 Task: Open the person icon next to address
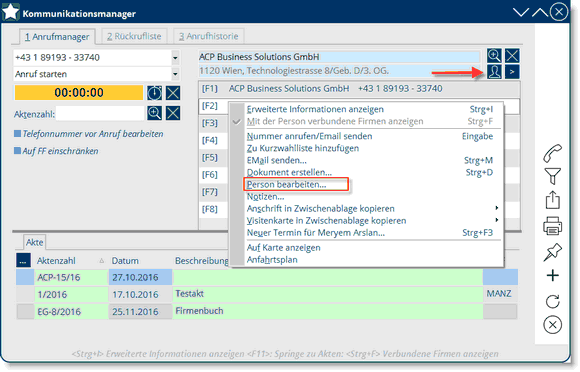[494, 72]
